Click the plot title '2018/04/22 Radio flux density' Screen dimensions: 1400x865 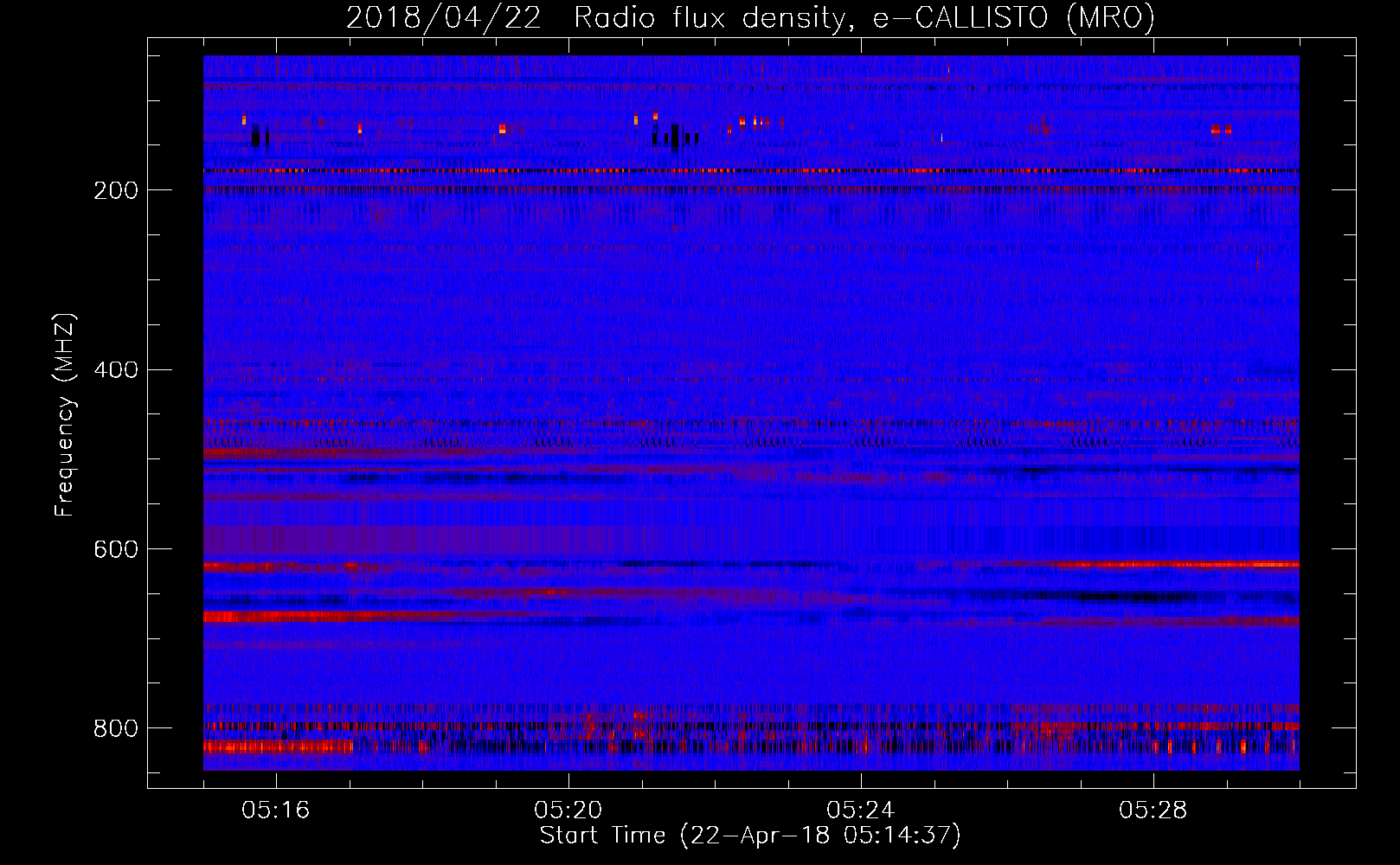pos(750,17)
